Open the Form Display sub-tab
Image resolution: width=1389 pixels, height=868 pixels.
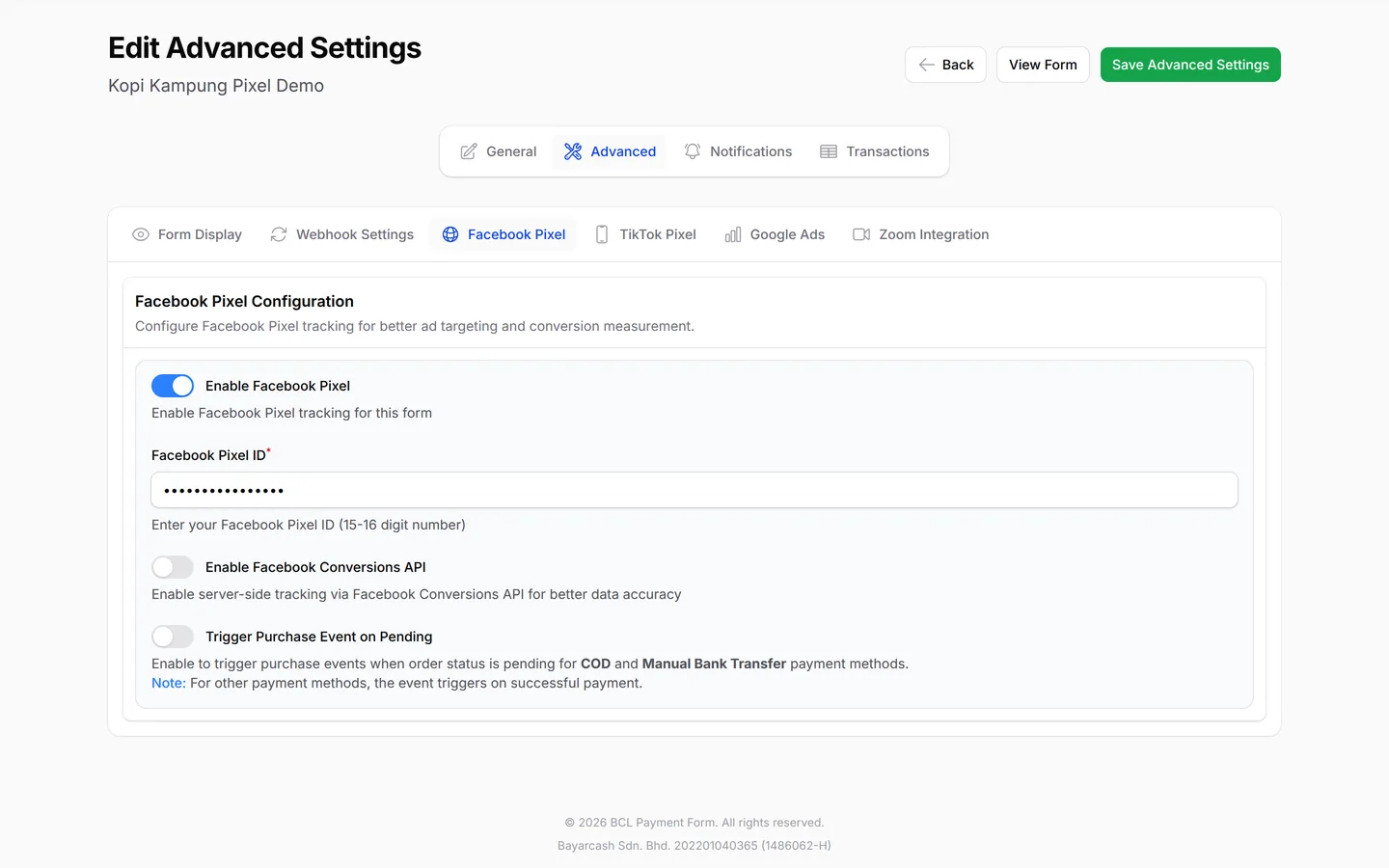point(187,234)
